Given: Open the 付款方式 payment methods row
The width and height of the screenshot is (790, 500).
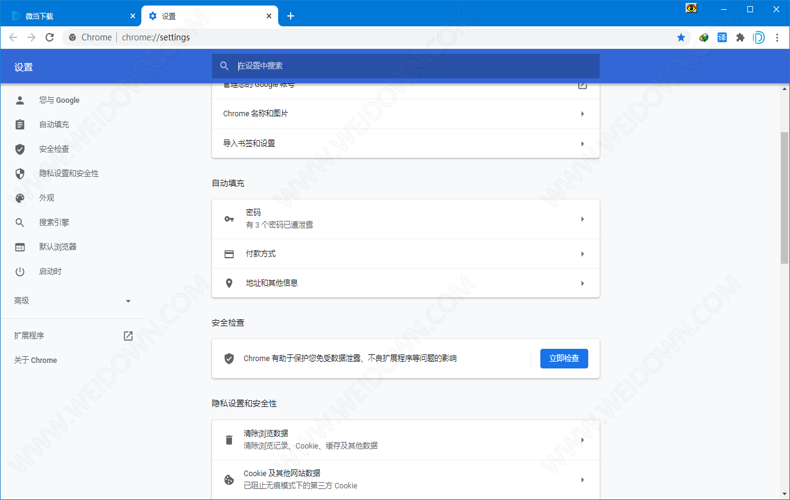Looking at the screenshot, I should [405, 254].
